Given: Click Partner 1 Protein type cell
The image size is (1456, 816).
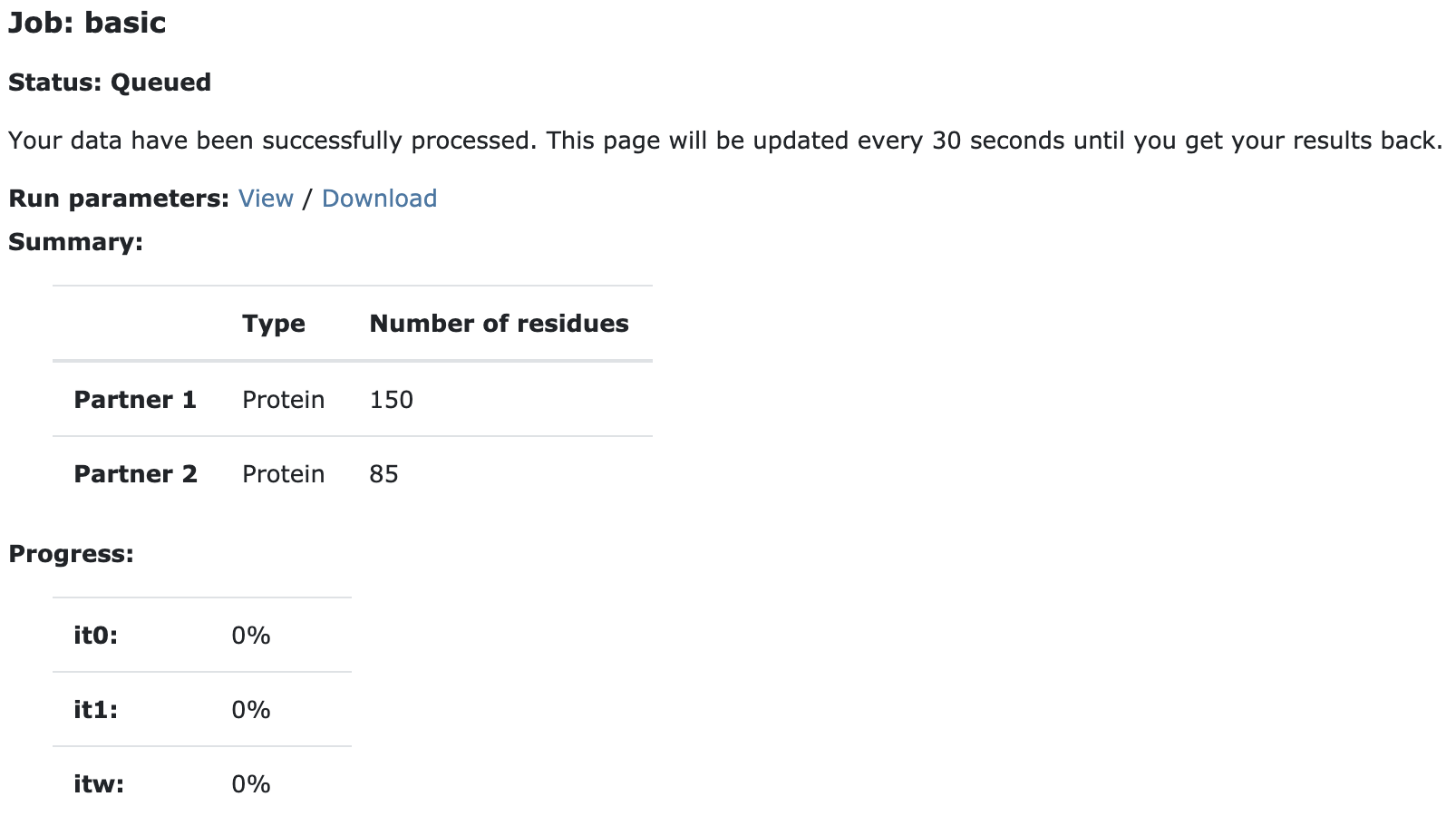Looking at the screenshot, I should pyautogui.click(x=283, y=400).
